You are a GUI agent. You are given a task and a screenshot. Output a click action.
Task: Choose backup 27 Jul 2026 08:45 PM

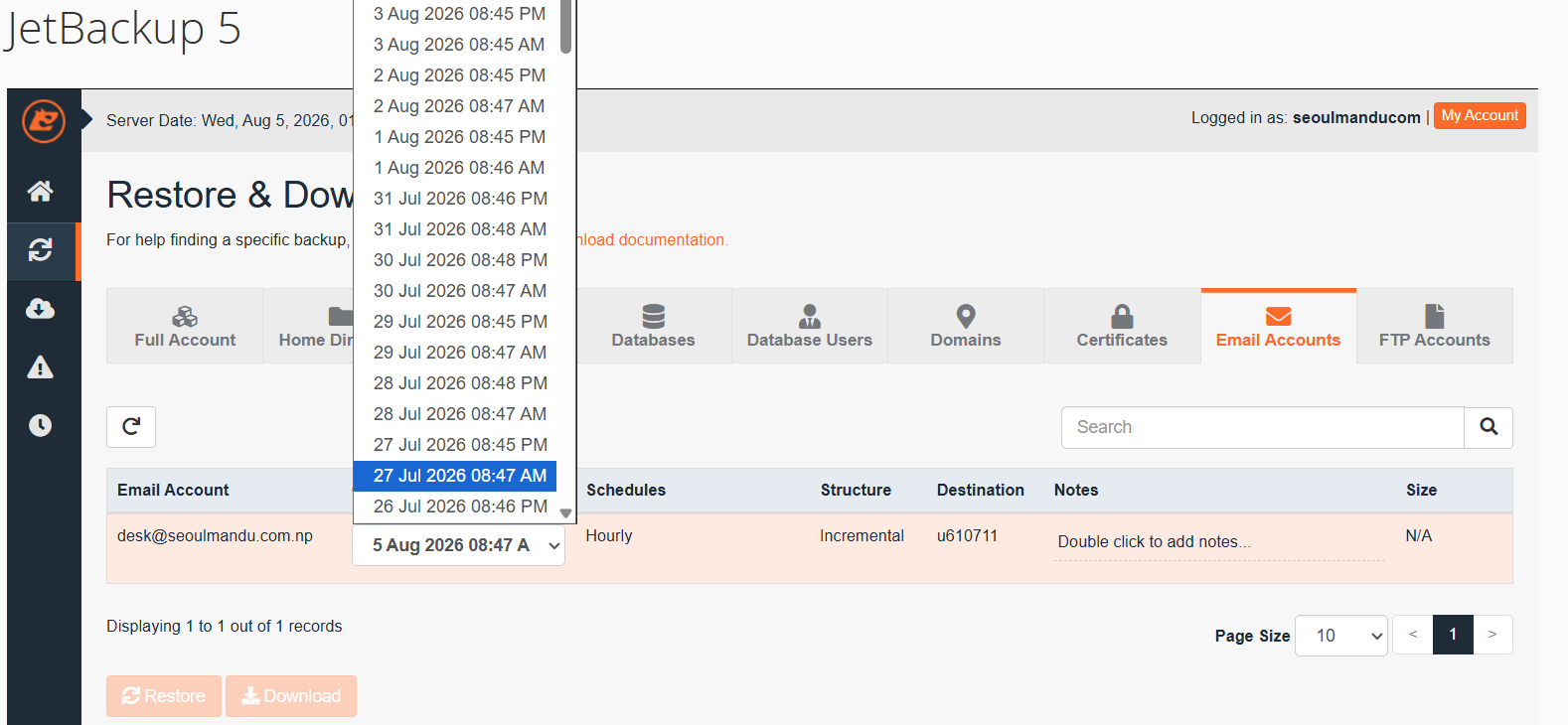click(x=455, y=445)
